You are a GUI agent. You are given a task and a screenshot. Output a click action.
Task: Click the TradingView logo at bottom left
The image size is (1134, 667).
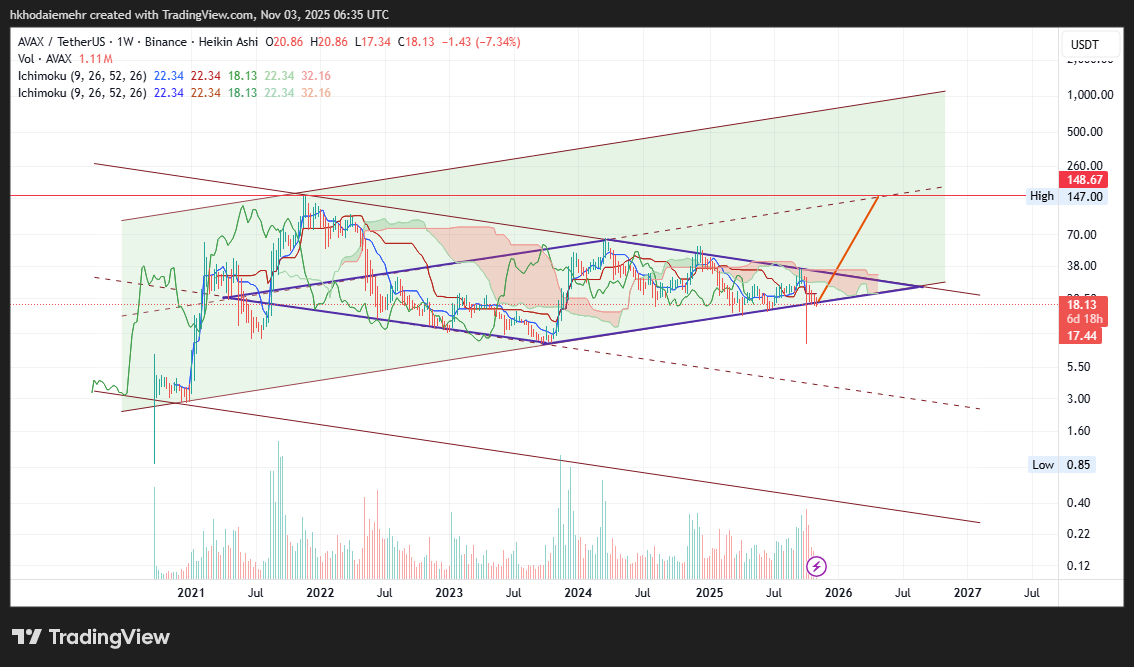[x=91, y=637]
